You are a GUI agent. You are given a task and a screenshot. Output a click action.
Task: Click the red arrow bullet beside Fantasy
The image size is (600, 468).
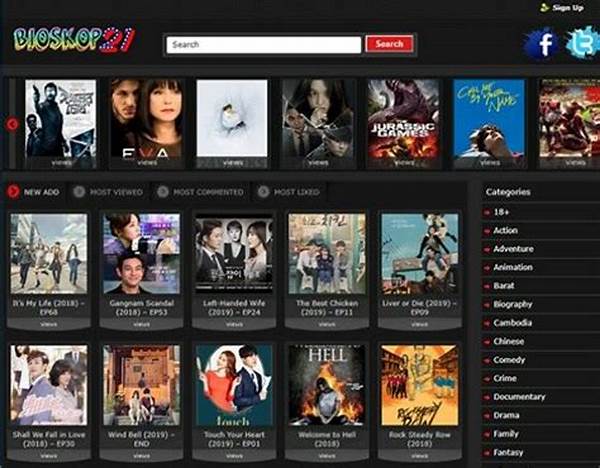pos(487,453)
